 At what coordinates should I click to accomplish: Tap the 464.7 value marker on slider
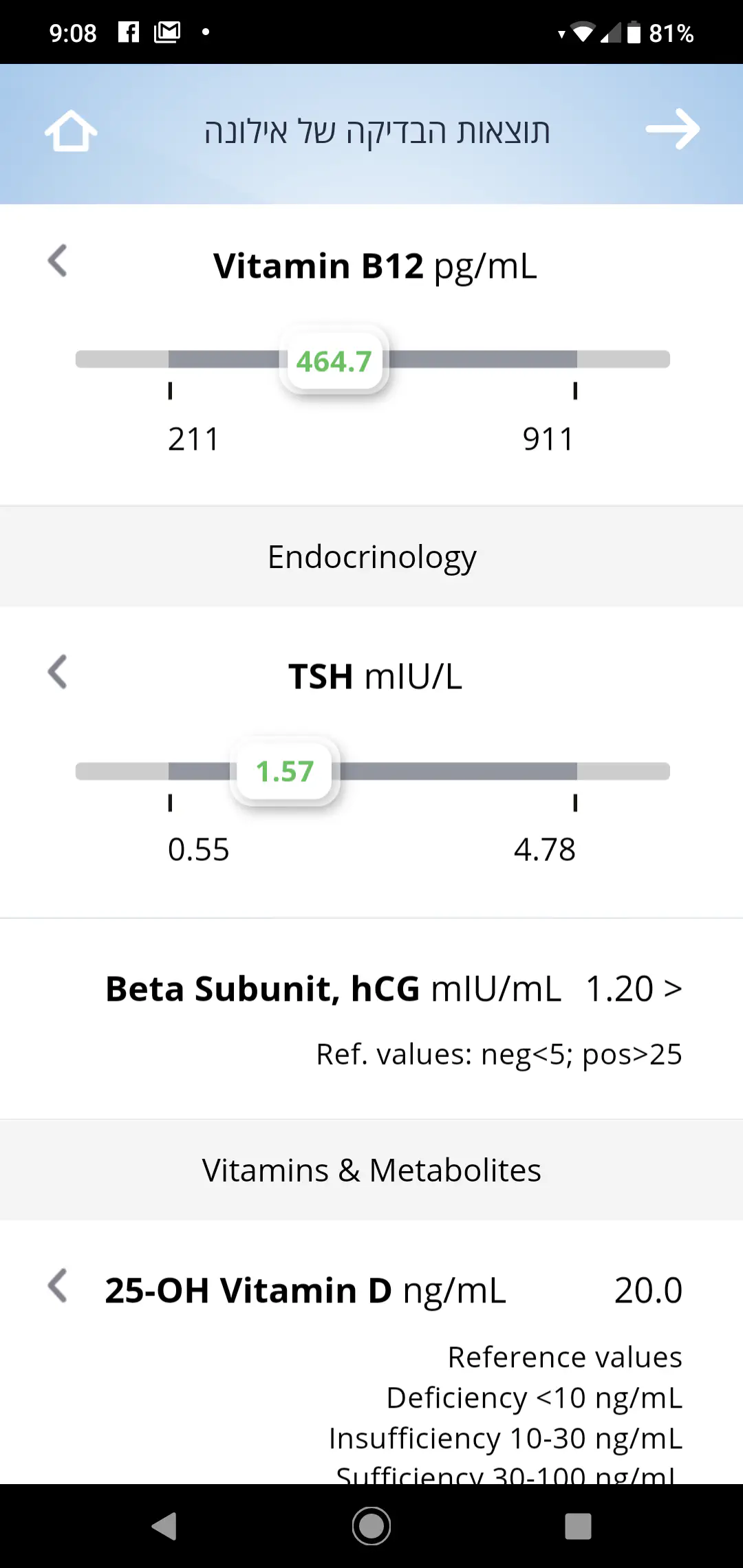334,360
